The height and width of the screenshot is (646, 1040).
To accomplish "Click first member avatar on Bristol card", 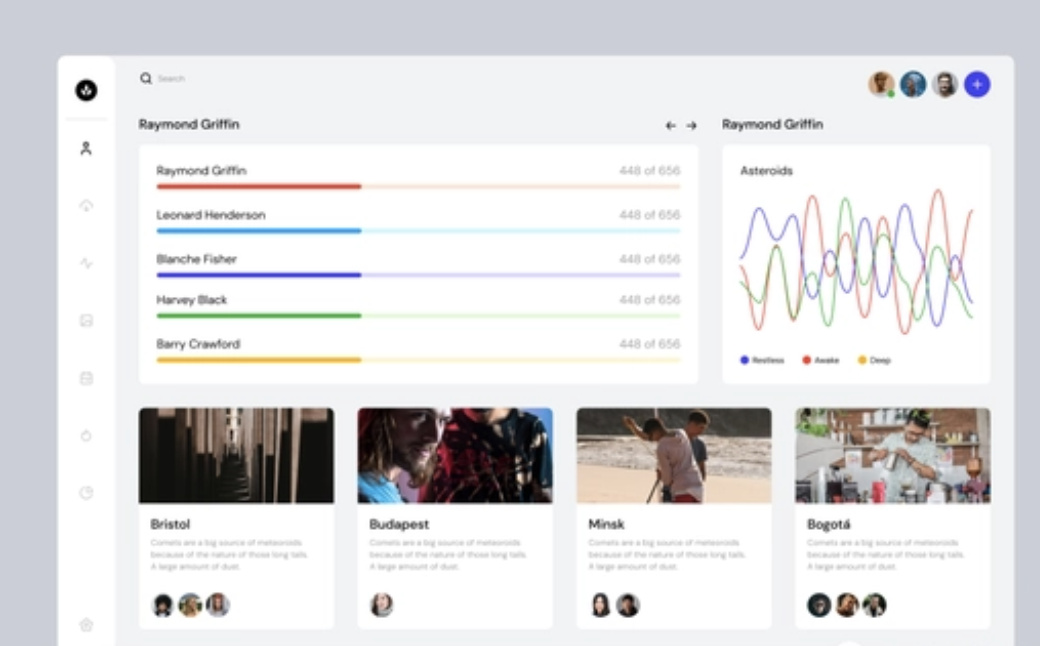I will click(x=162, y=605).
